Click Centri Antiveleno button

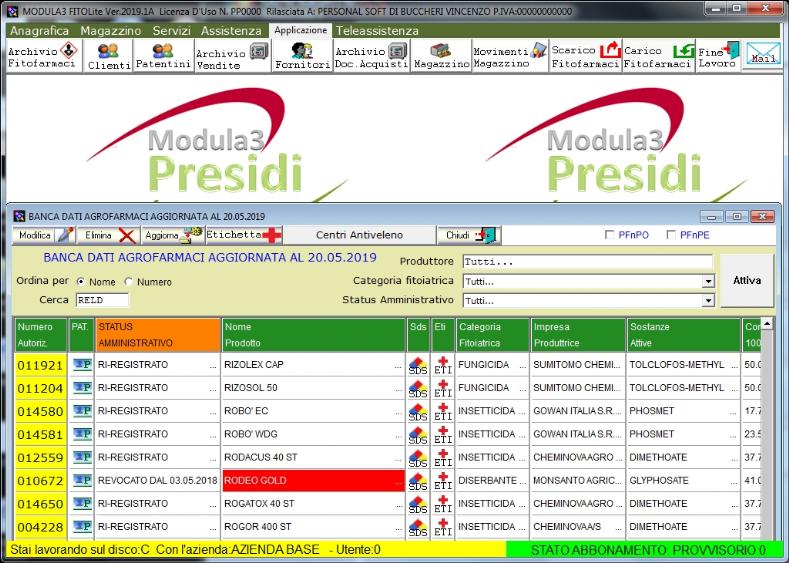tap(359, 235)
